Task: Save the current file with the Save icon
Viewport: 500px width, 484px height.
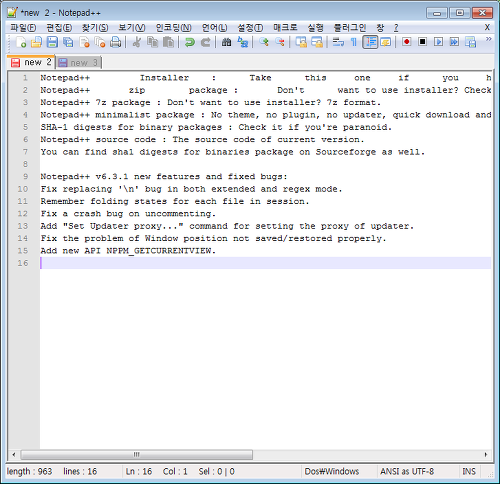Action: (52, 42)
